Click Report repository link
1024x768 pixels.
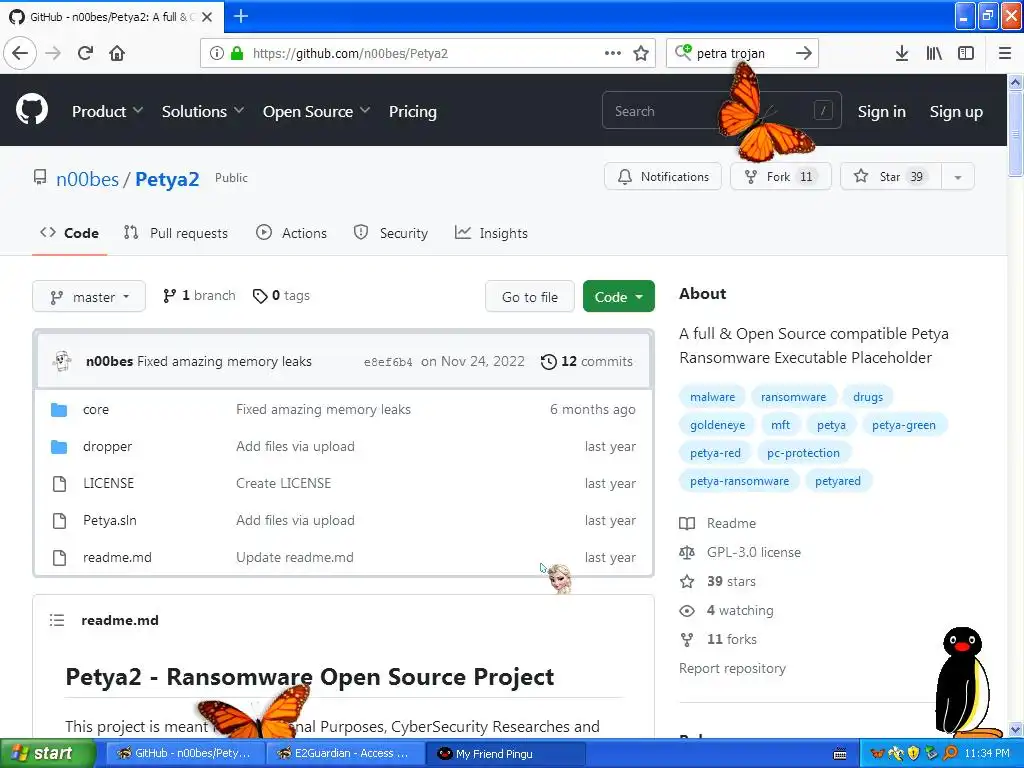732,668
